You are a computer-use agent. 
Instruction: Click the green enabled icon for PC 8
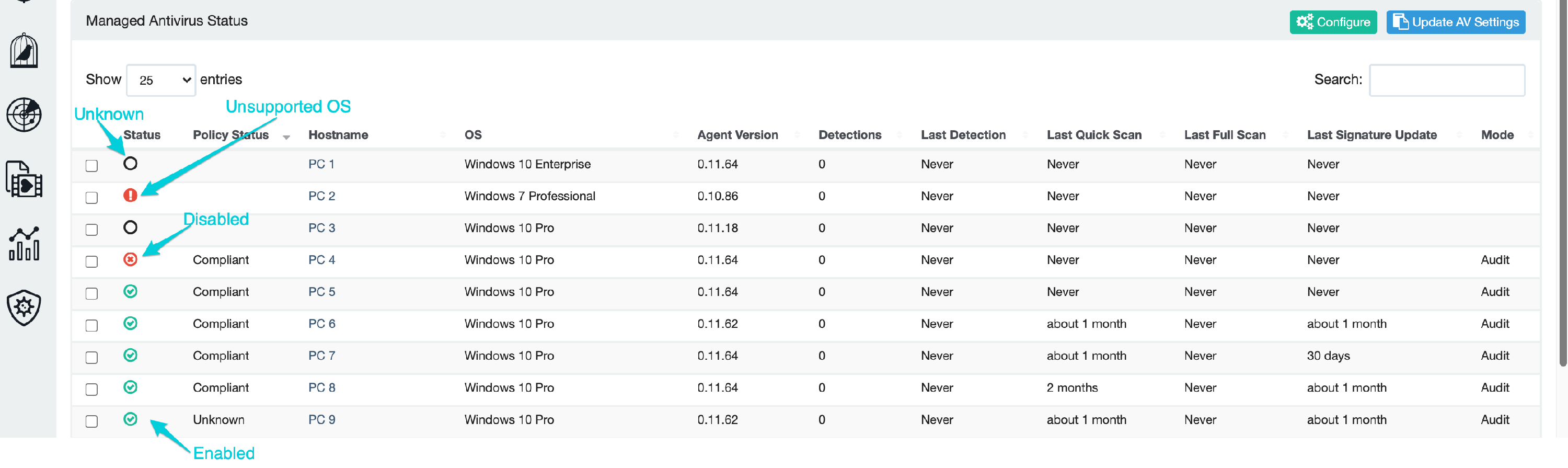(130, 387)
